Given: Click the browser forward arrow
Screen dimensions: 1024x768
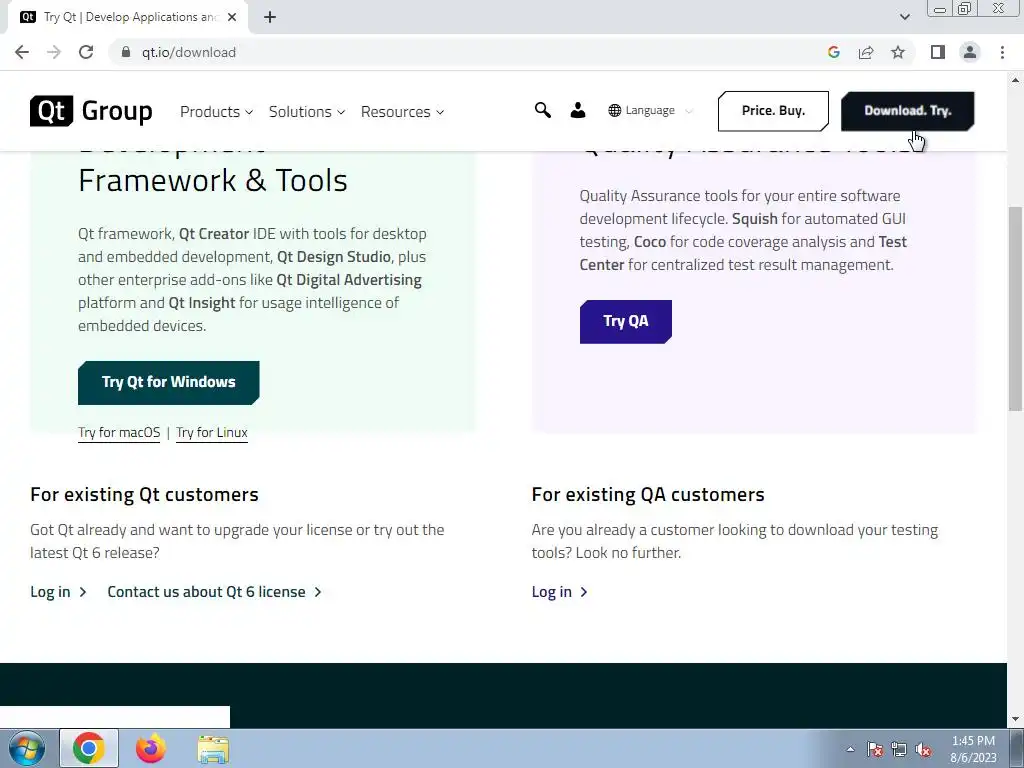Looking at the screenshot, I should [x=54, y=52].
